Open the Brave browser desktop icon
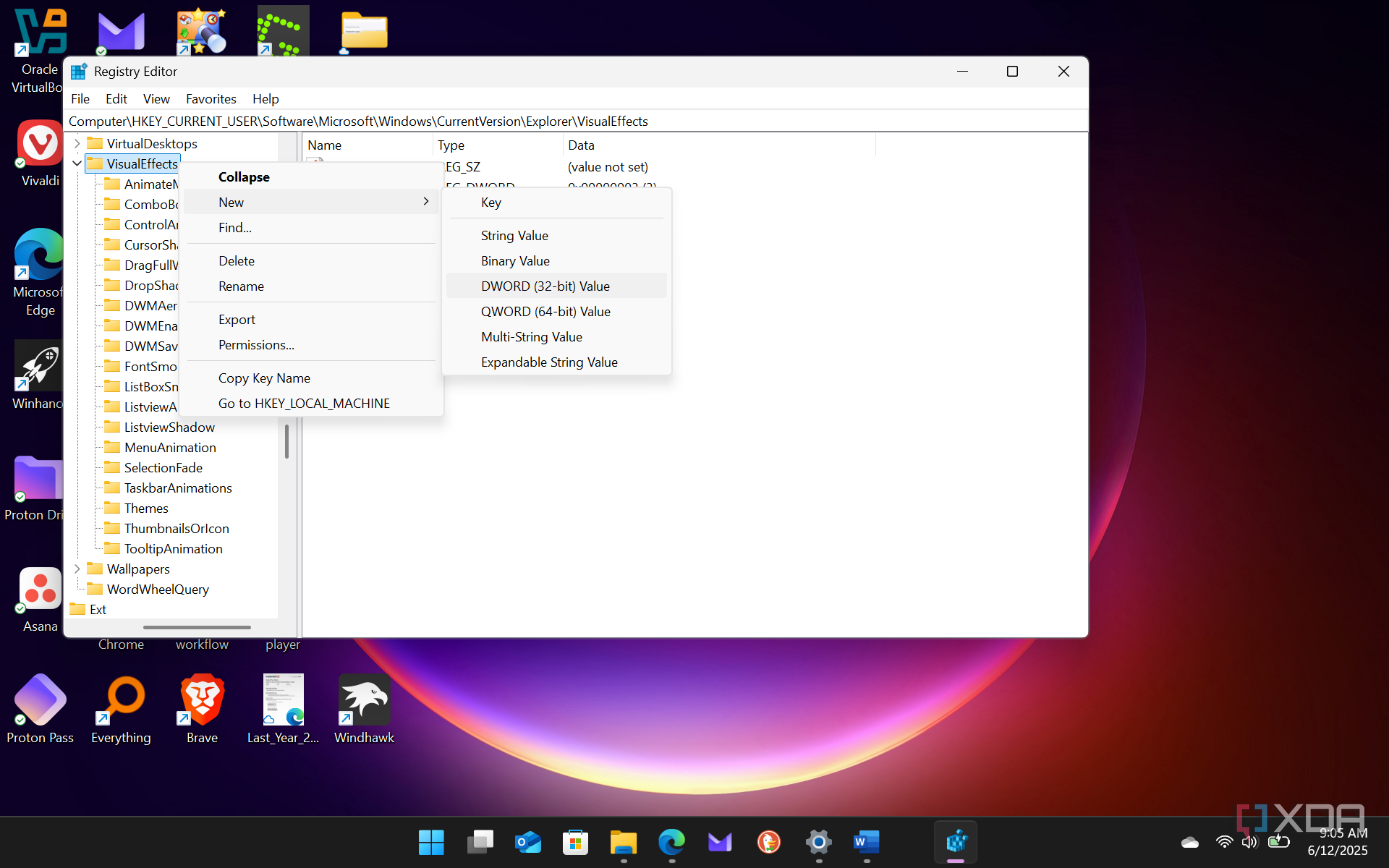 click(202, 709)
